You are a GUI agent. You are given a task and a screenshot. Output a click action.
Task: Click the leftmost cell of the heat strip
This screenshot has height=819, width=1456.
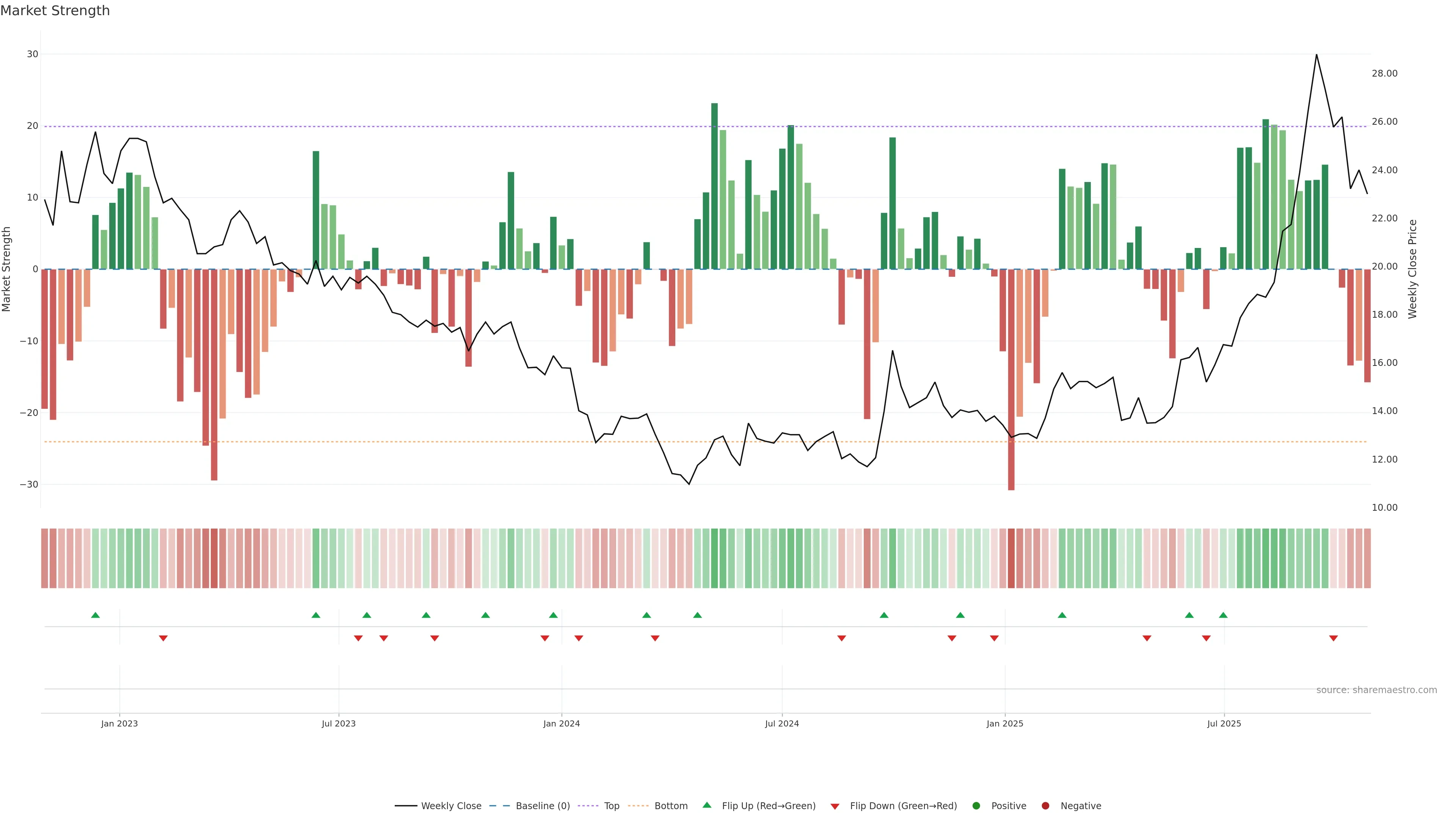coord(45,559)
